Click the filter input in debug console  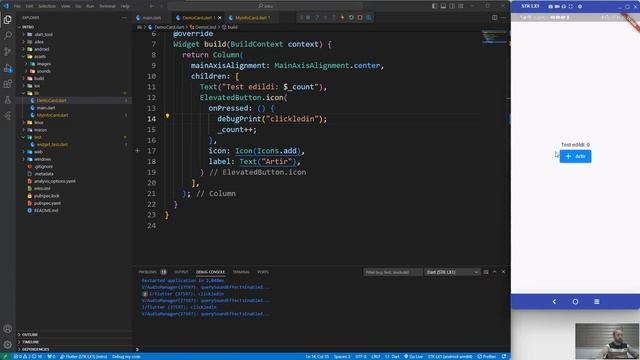point(393,272)
